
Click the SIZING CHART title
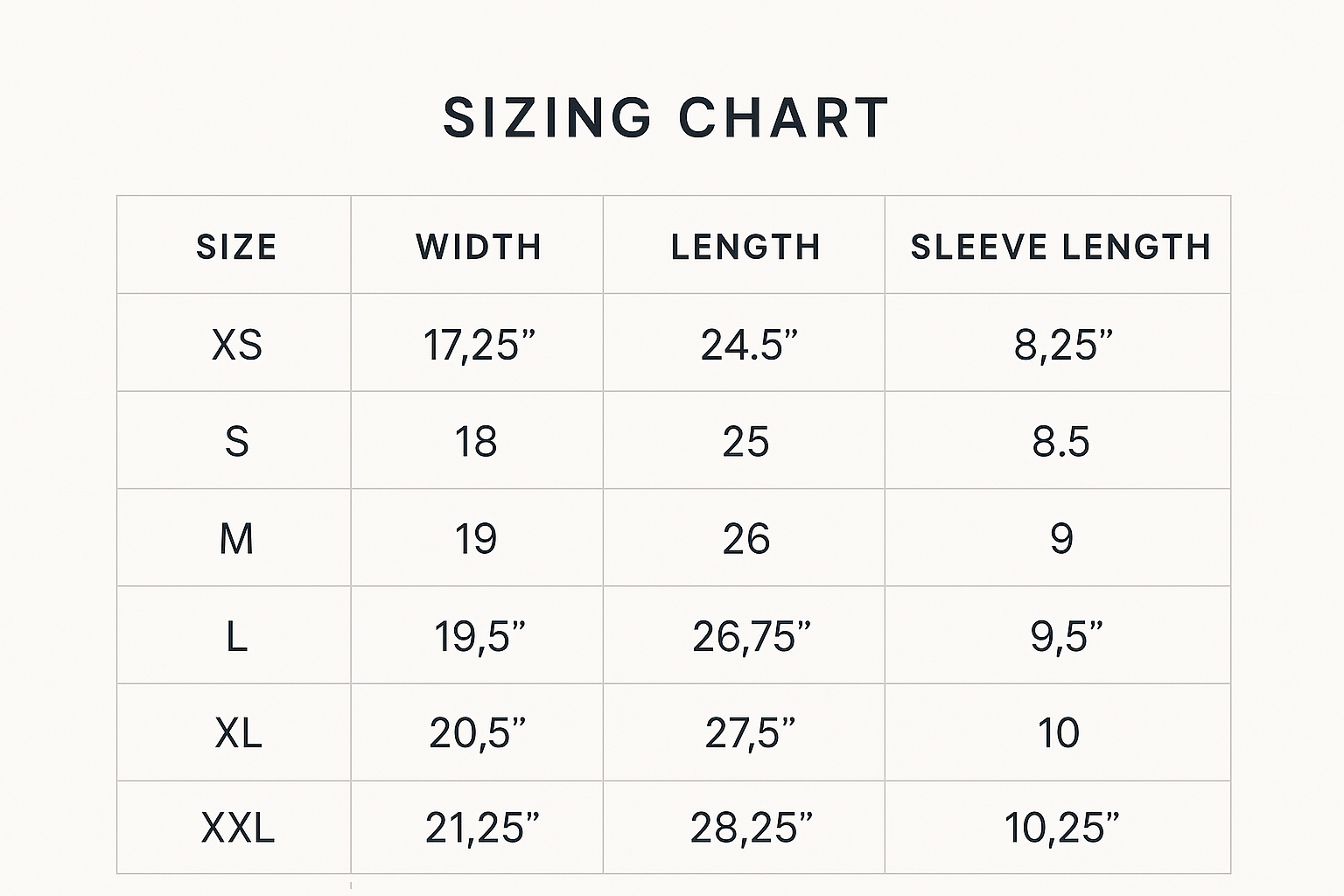(666, 117)
